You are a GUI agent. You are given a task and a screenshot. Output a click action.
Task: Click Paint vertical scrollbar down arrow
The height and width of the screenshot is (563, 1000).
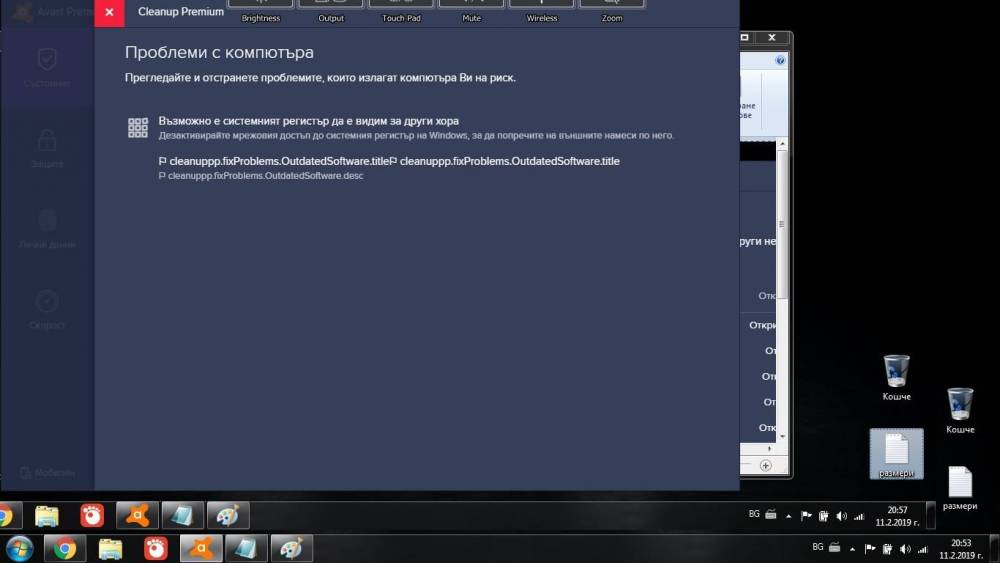tap(782, 437)
